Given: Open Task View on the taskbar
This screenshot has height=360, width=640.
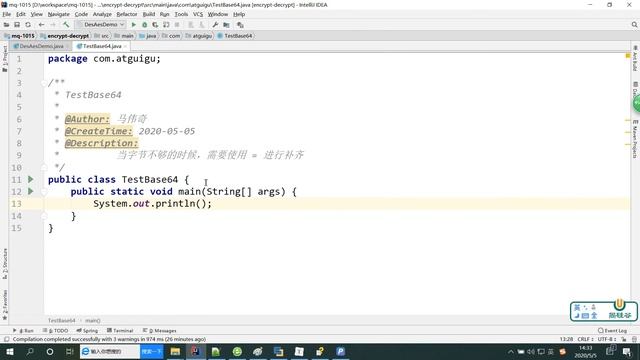Looking at the screenshot, I should 69,351.
